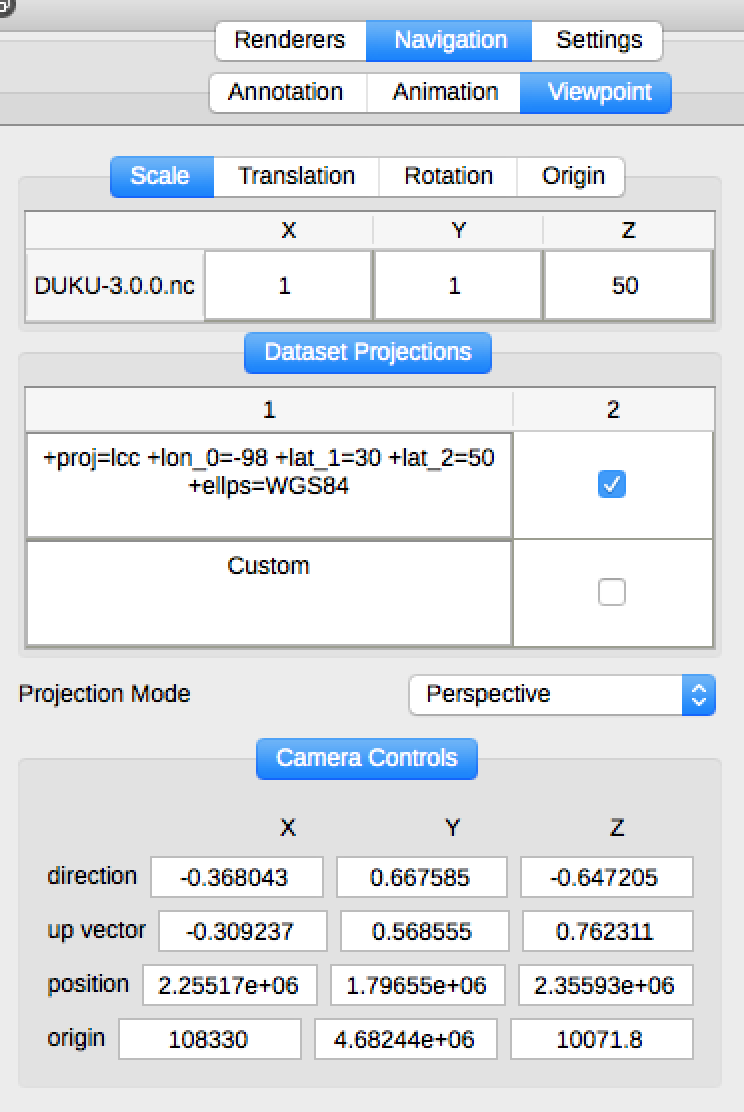
Task: Open the Settings tab
Action: (x=598, y=41)
